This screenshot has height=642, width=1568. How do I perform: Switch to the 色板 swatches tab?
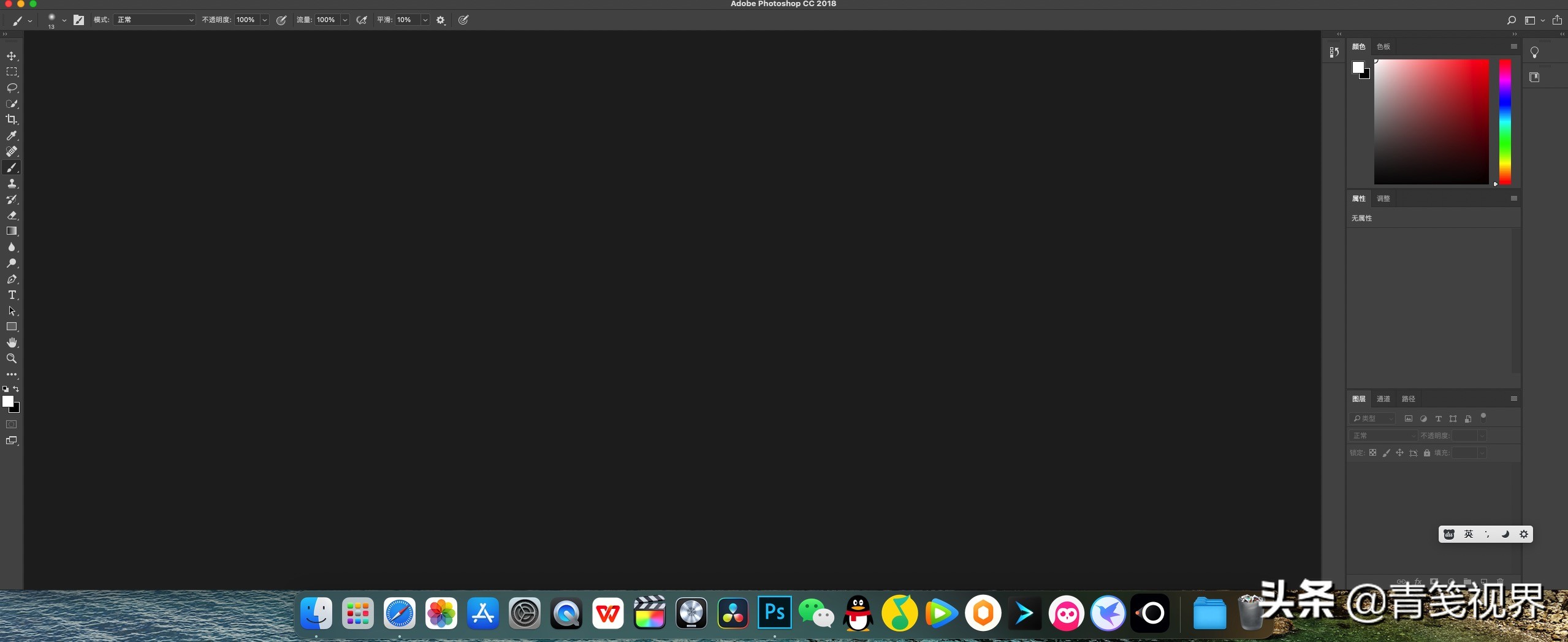tap(1383, 47)
